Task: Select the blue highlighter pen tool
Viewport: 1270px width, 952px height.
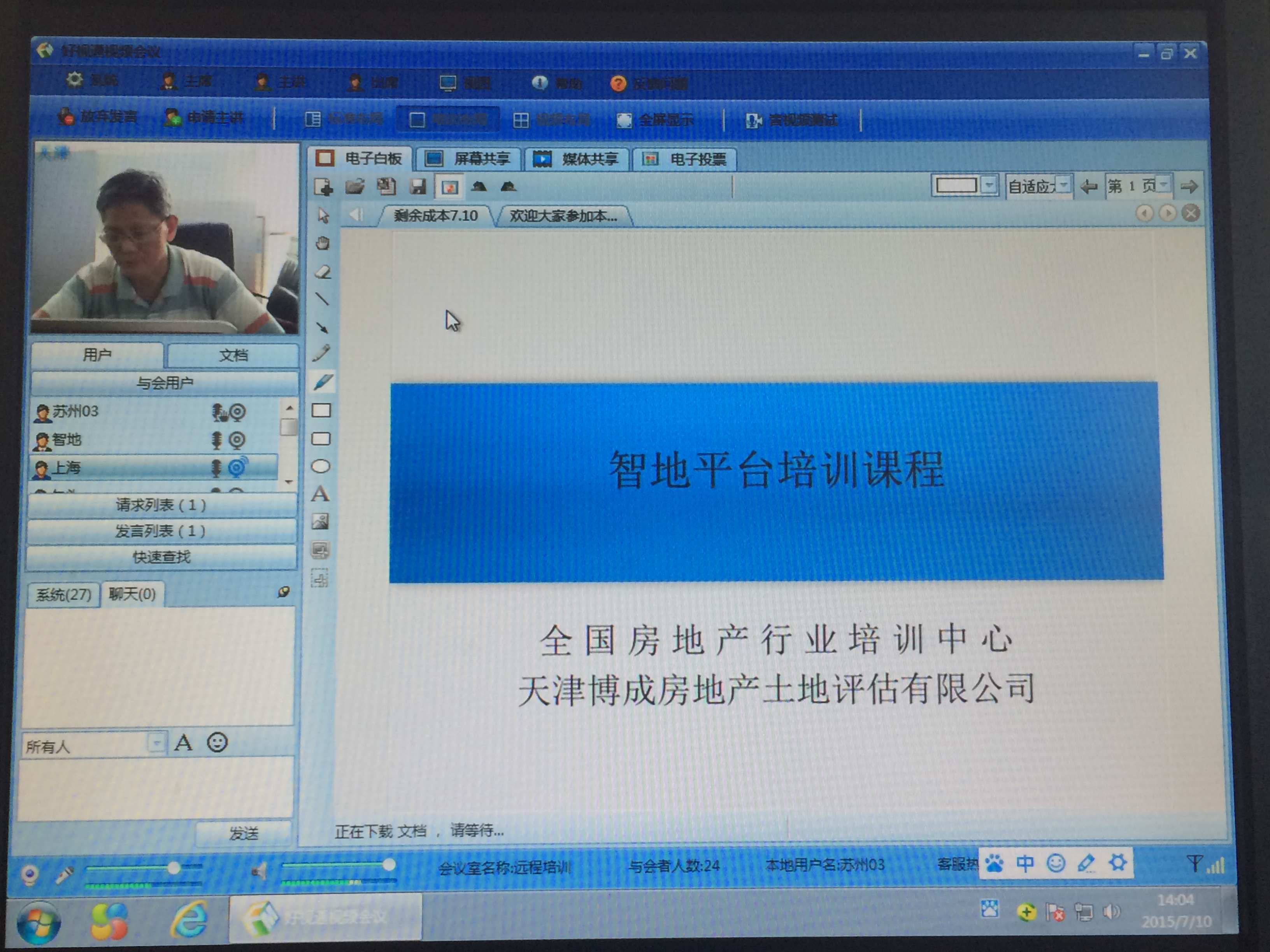Action: pyautogui.click(x=323, y=381)
